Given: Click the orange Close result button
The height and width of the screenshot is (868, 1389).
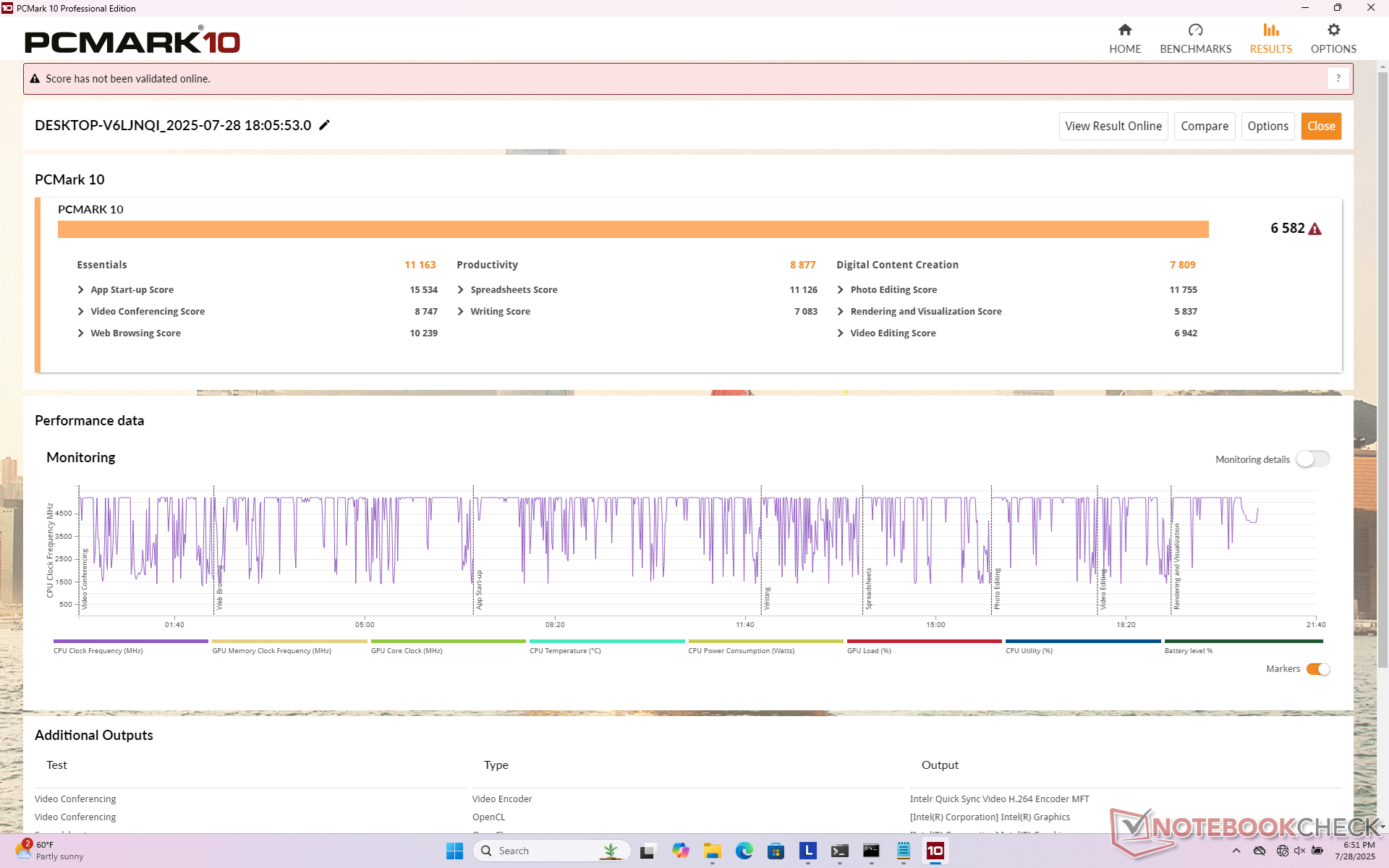Looking at the screenshot, I should [x=1320, y=126].
